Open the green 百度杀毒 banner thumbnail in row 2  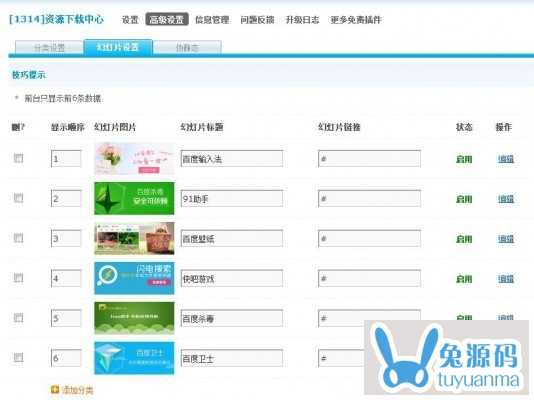click(x=134, y=198)
